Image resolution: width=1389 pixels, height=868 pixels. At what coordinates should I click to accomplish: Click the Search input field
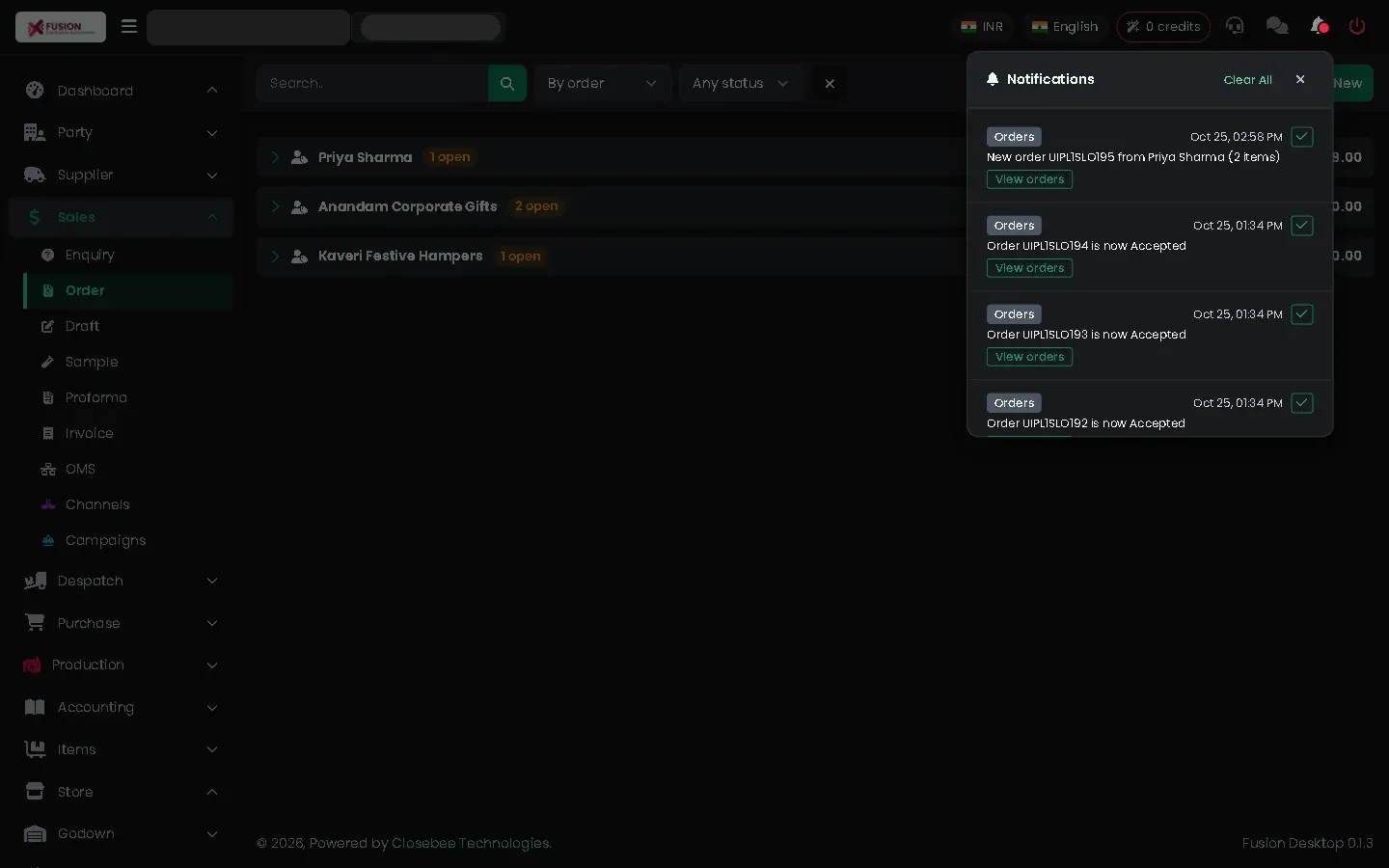pyautogui.click(x=372, y=83)
